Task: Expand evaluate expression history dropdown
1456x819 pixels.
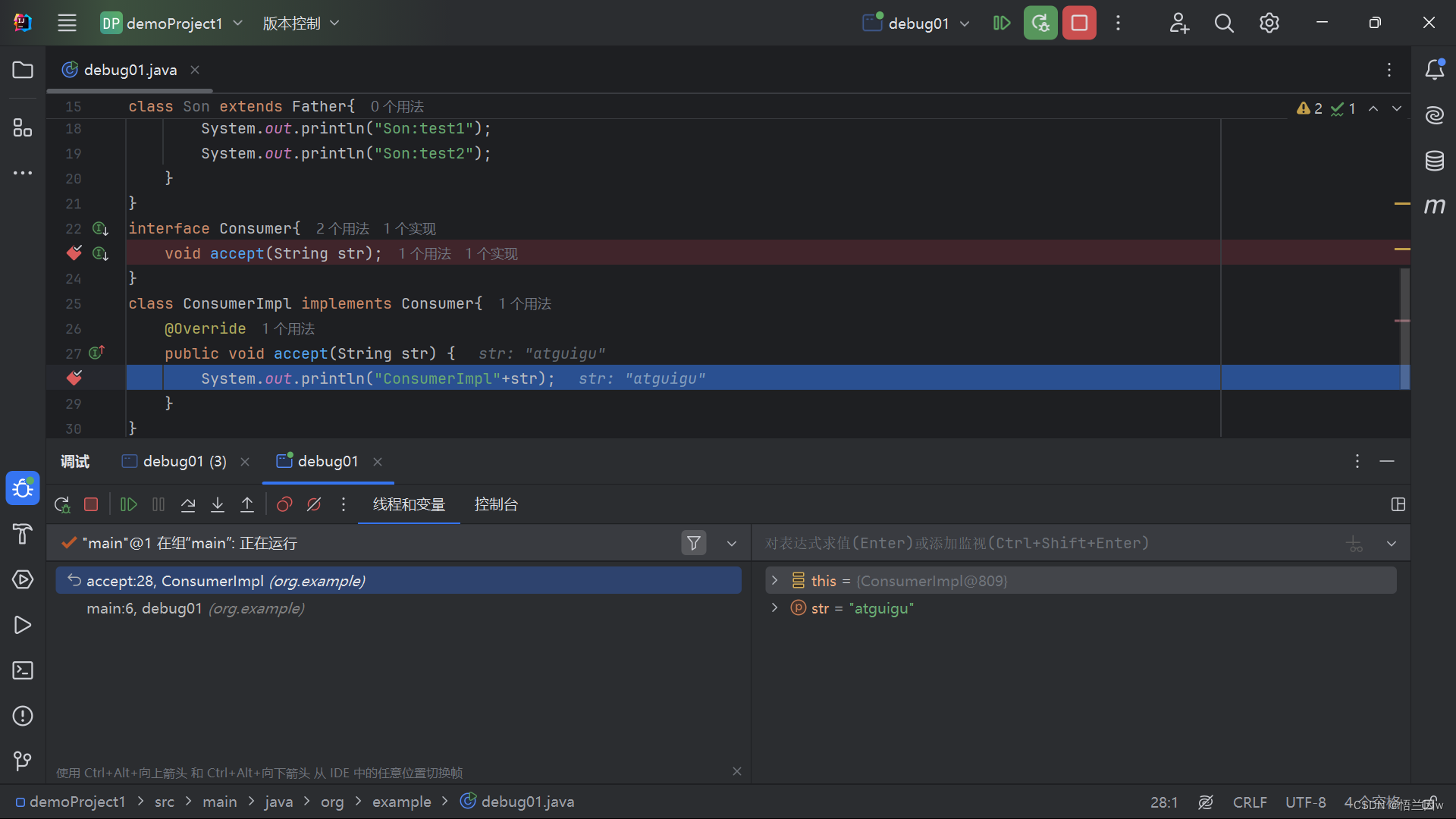Action: [x=1392, y=543]
